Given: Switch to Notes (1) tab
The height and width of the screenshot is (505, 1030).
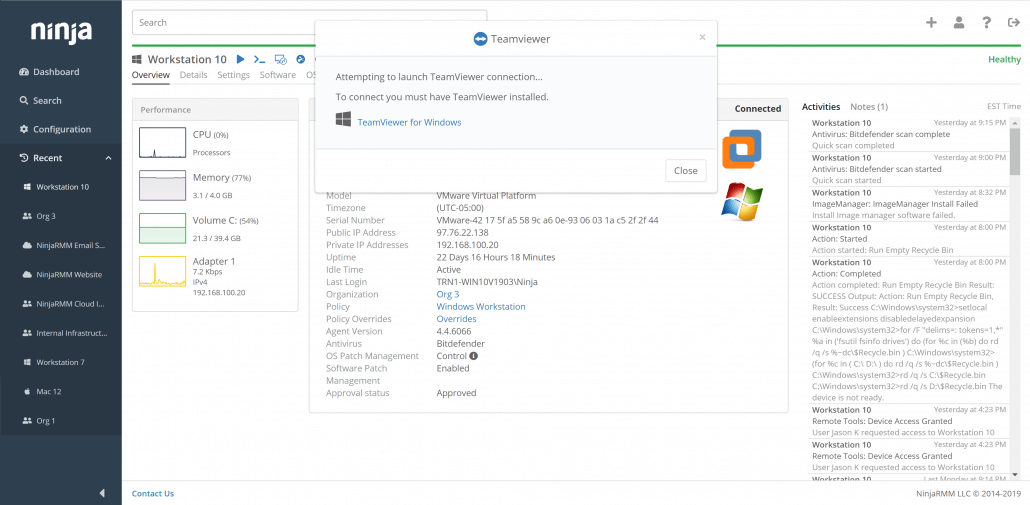Looking at the screenshot, I should (x=868, y=106).
